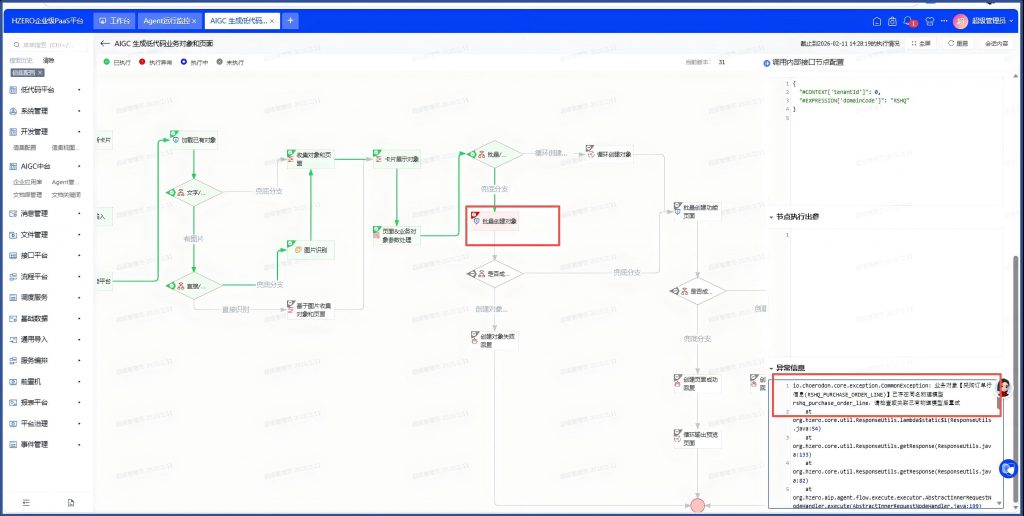Image resolution: width=1024 pixels, height=516 pixels.
Task: Remove the search history tag chip
Action: pos(40,73)
